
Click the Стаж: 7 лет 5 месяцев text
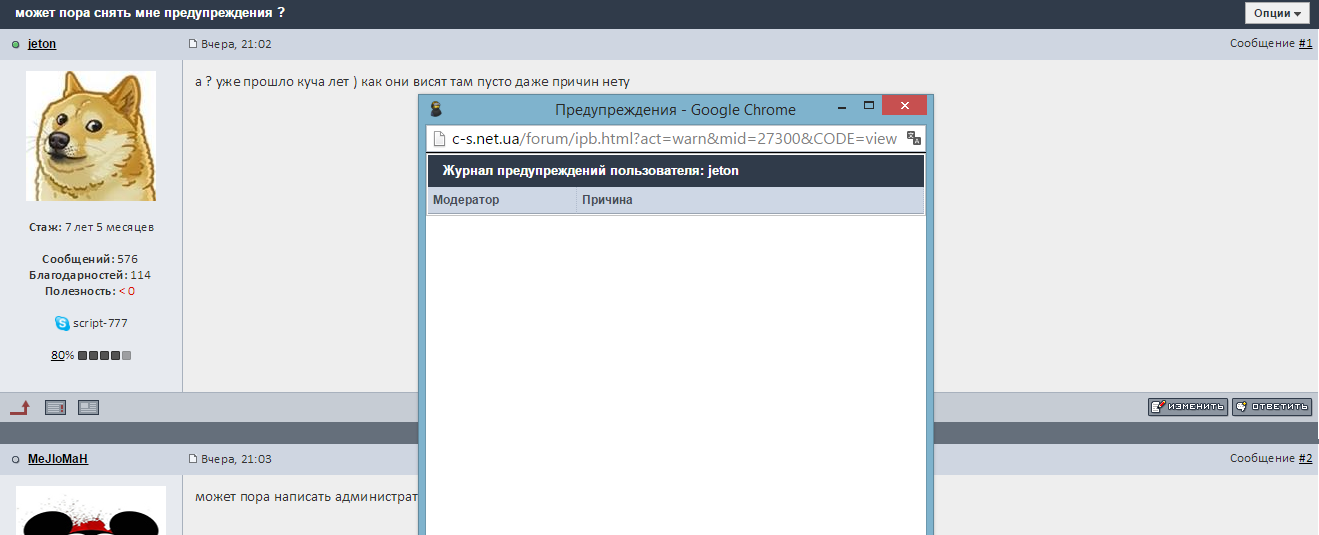91,227
